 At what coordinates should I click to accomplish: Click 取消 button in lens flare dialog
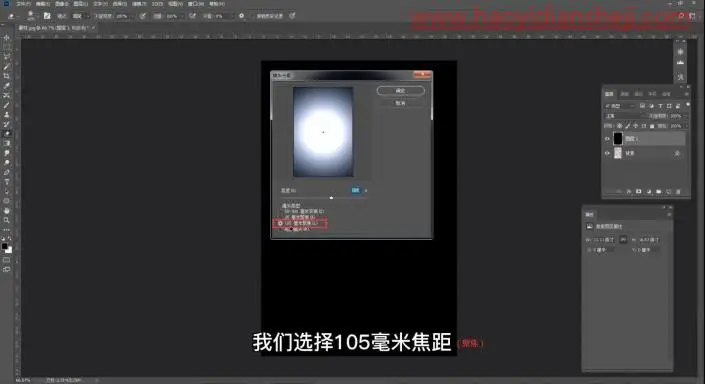click(x=400, y=103)
